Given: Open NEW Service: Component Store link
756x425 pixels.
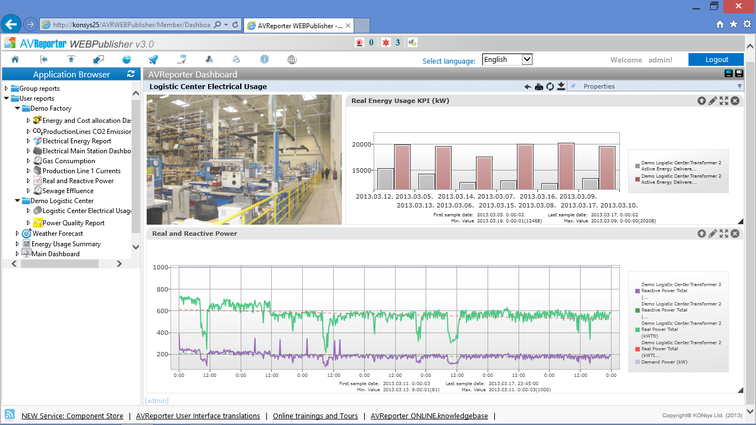Looking at the screenshot, I should coord(72,416).
